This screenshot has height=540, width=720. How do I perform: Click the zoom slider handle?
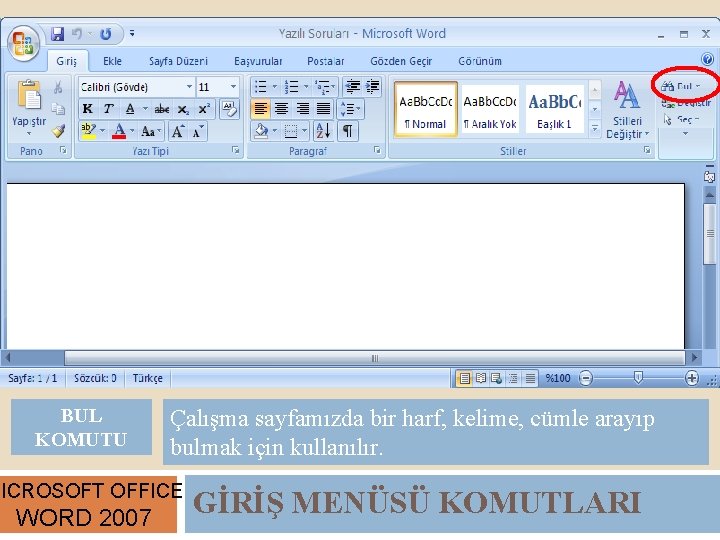coord(638,378)
